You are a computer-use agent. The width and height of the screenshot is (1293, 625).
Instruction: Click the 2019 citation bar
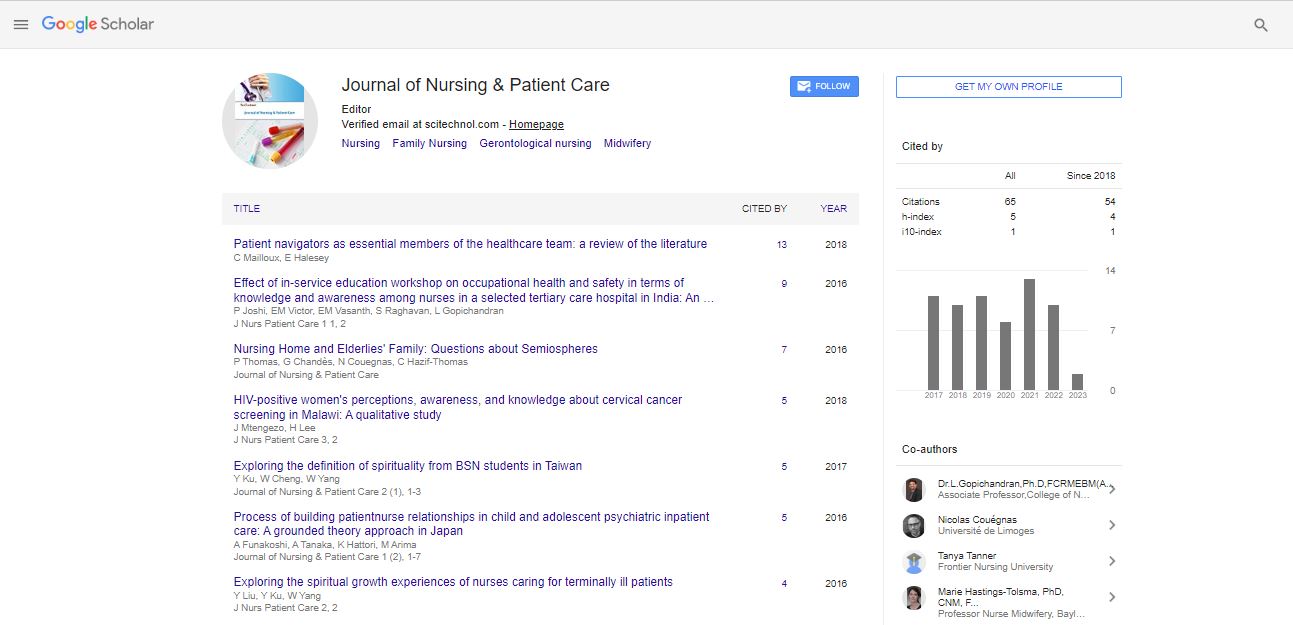[981, 343]
